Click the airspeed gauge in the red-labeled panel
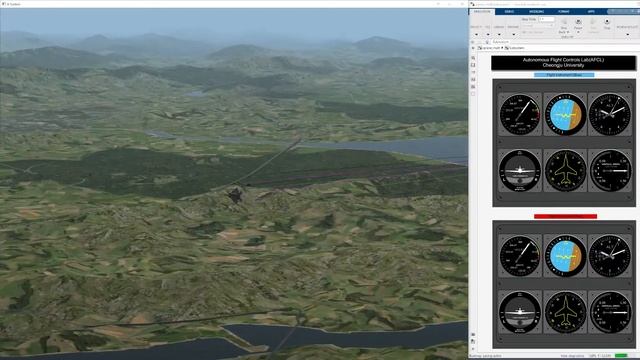The width and height of the screenshot is (640, 360). pyautogui.click(x=520, y=256)
